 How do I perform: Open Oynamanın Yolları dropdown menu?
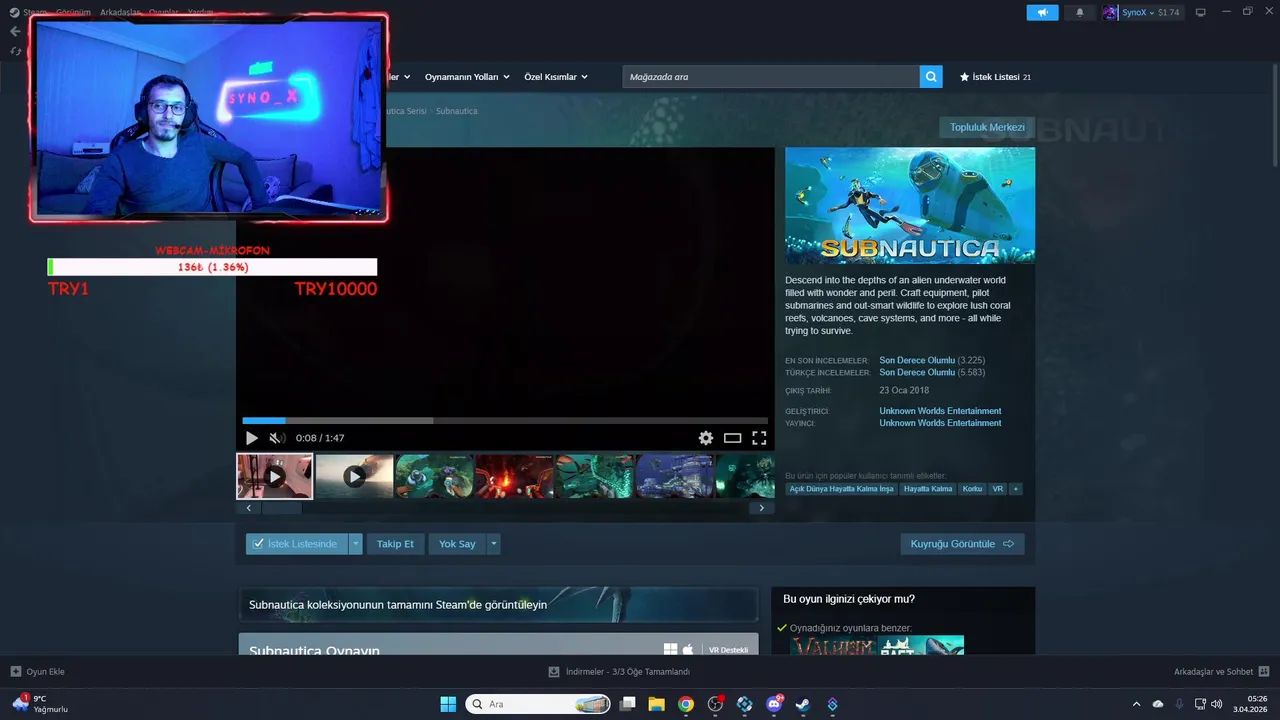point(467,77)
